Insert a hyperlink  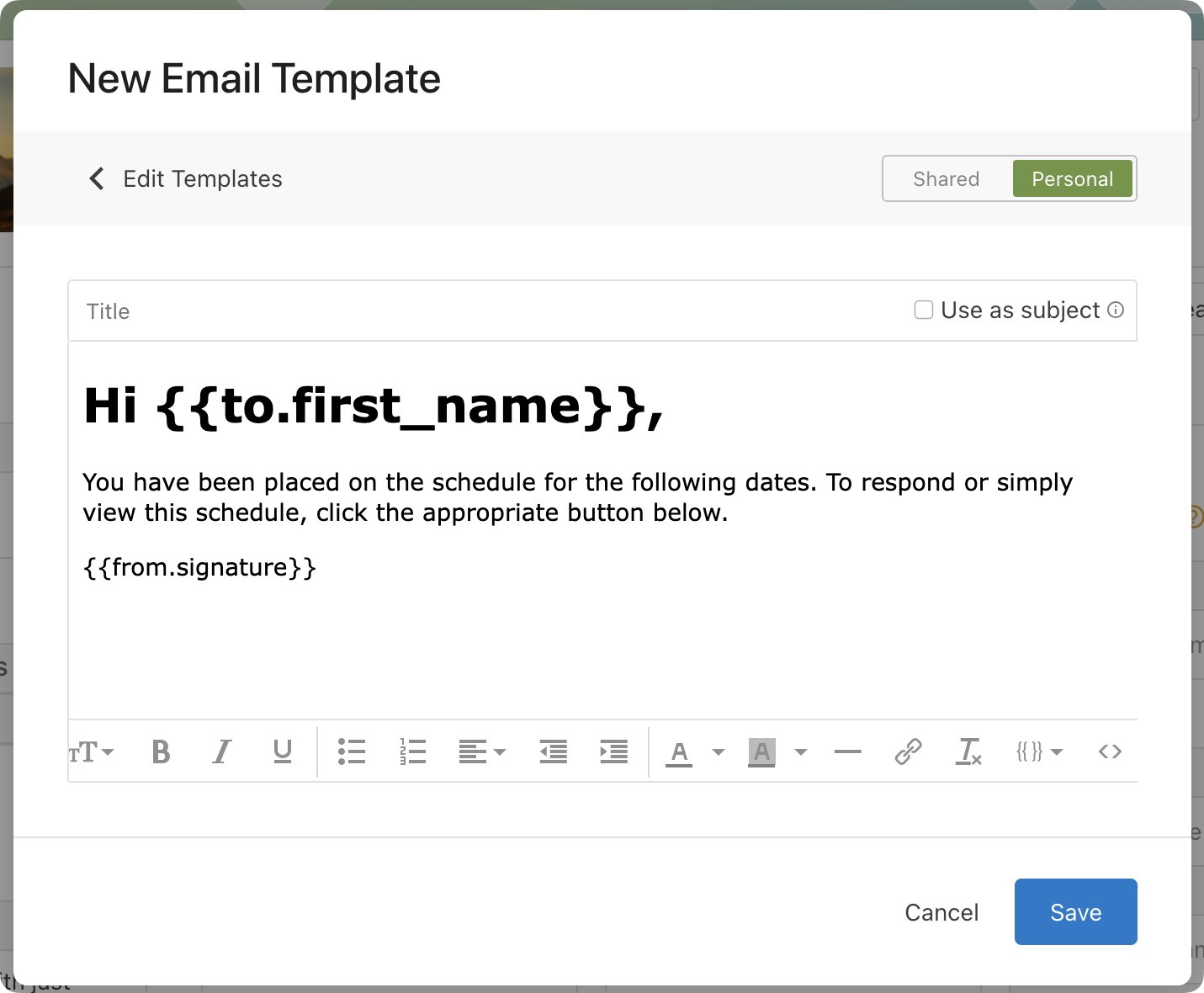(908, 751)
